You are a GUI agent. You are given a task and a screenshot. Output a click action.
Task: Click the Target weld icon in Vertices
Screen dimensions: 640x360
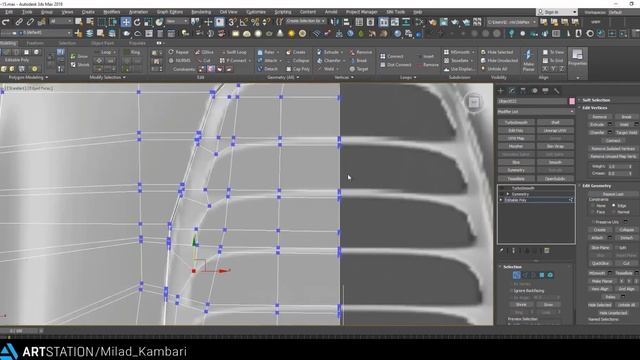[359, 69]
